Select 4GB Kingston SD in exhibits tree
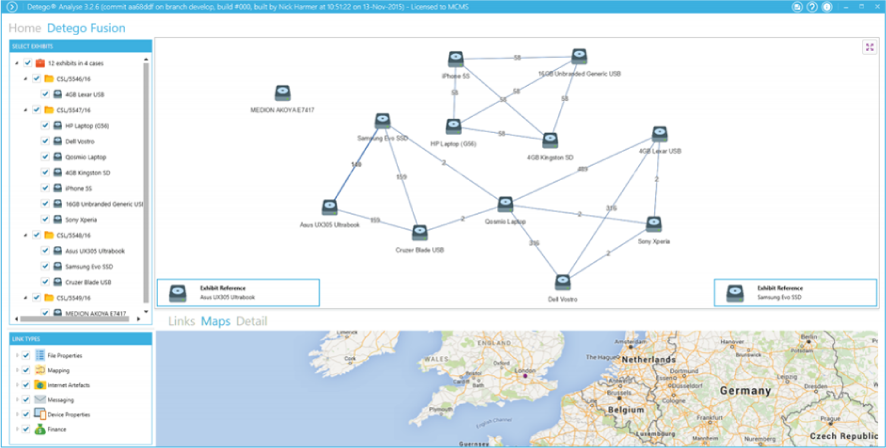 pyautogui.click(x=86, y=172)
